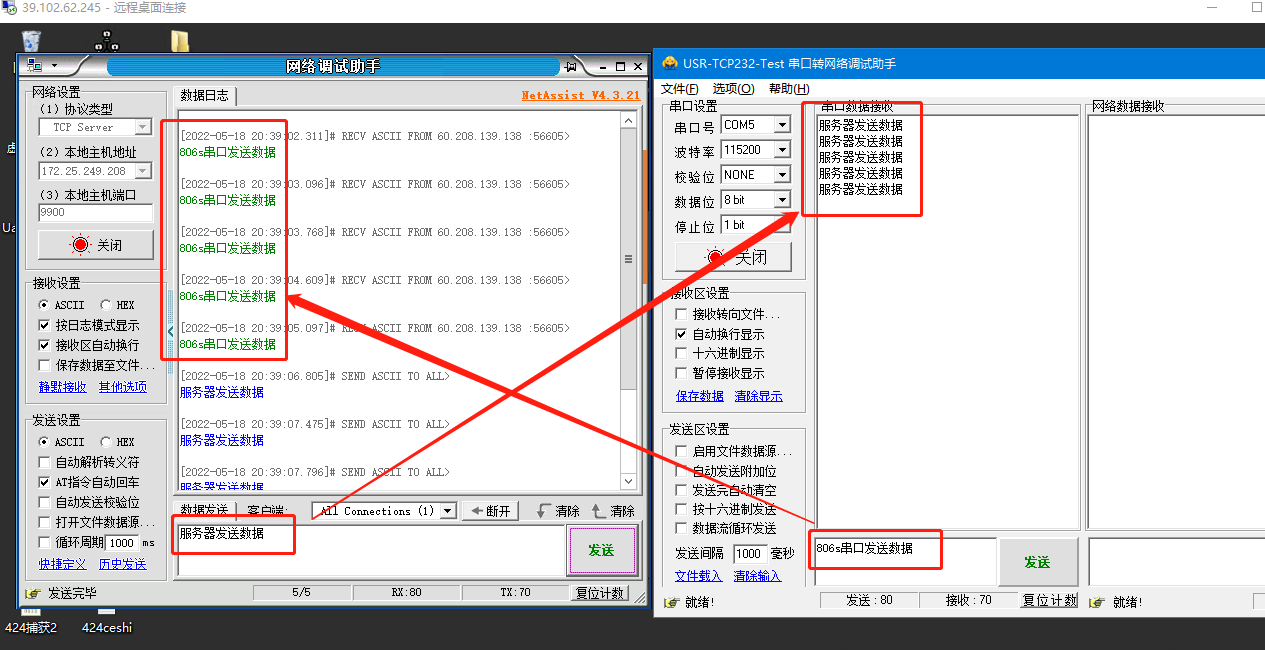Expand the All Connections client dropdown
The image size is (1265, 650).
click(x=447, y=511)
